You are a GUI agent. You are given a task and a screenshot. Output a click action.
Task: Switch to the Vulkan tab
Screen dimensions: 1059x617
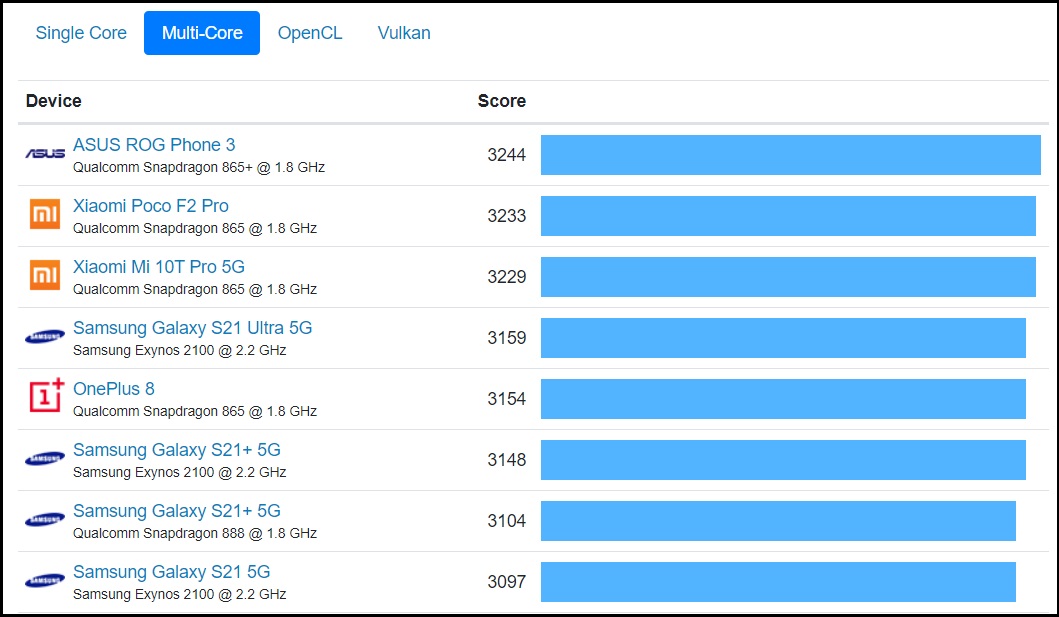click(x=404, y=33)
